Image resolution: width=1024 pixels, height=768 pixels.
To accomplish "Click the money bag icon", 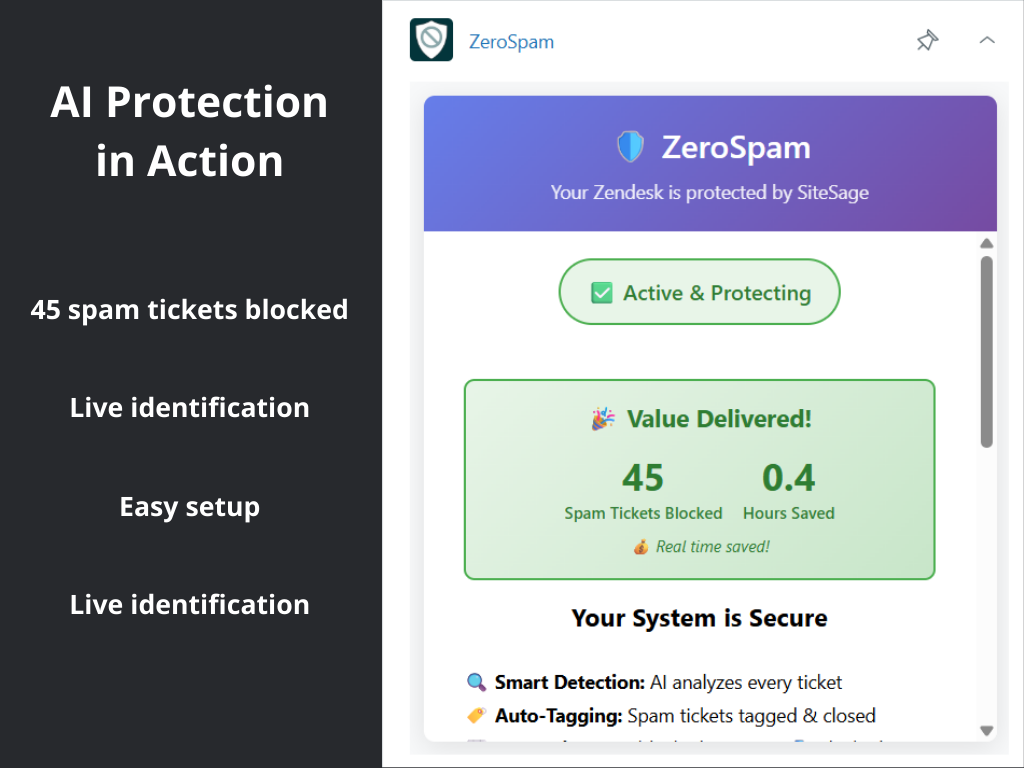I will (x=641, y=547).
